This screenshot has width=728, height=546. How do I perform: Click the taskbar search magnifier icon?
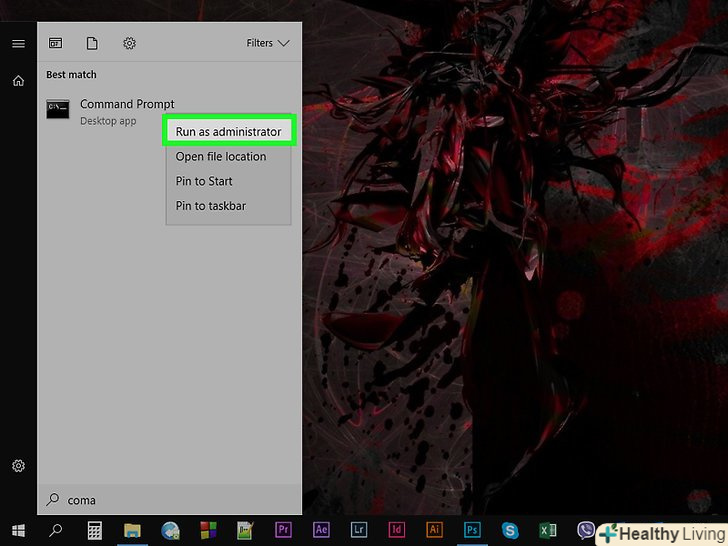tap(56, 530)
